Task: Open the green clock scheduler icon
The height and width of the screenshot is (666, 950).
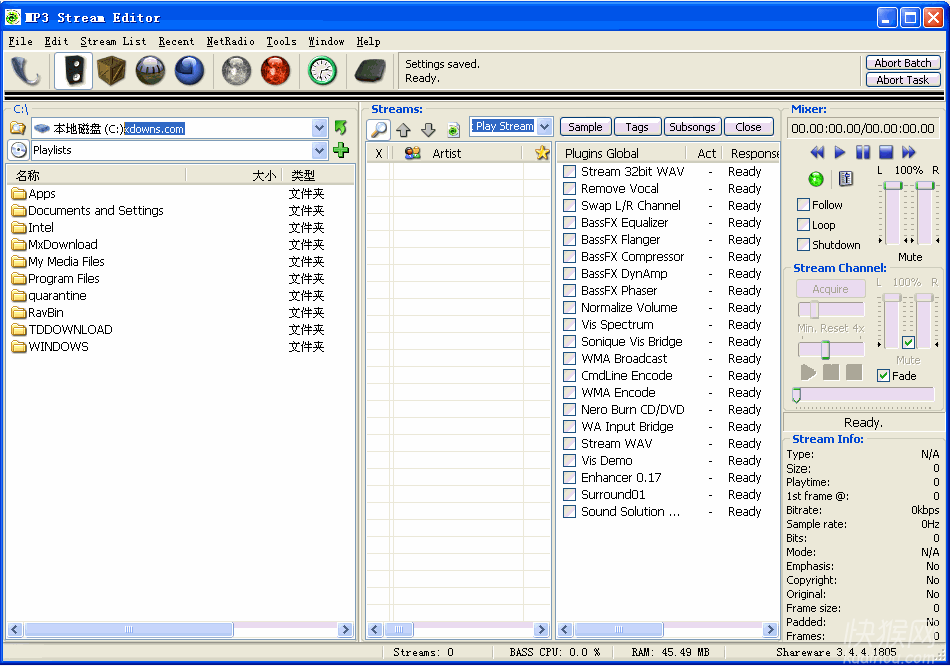Action: pos(322,71)
